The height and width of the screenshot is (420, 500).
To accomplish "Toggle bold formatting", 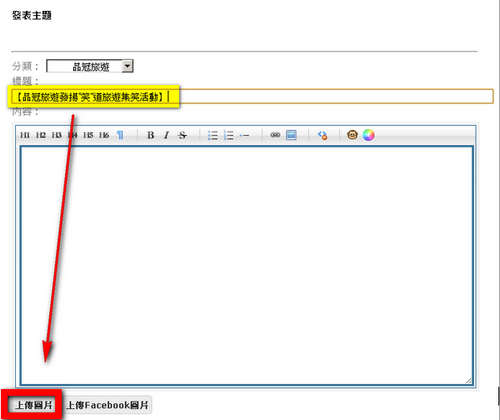I will point(151,135).
